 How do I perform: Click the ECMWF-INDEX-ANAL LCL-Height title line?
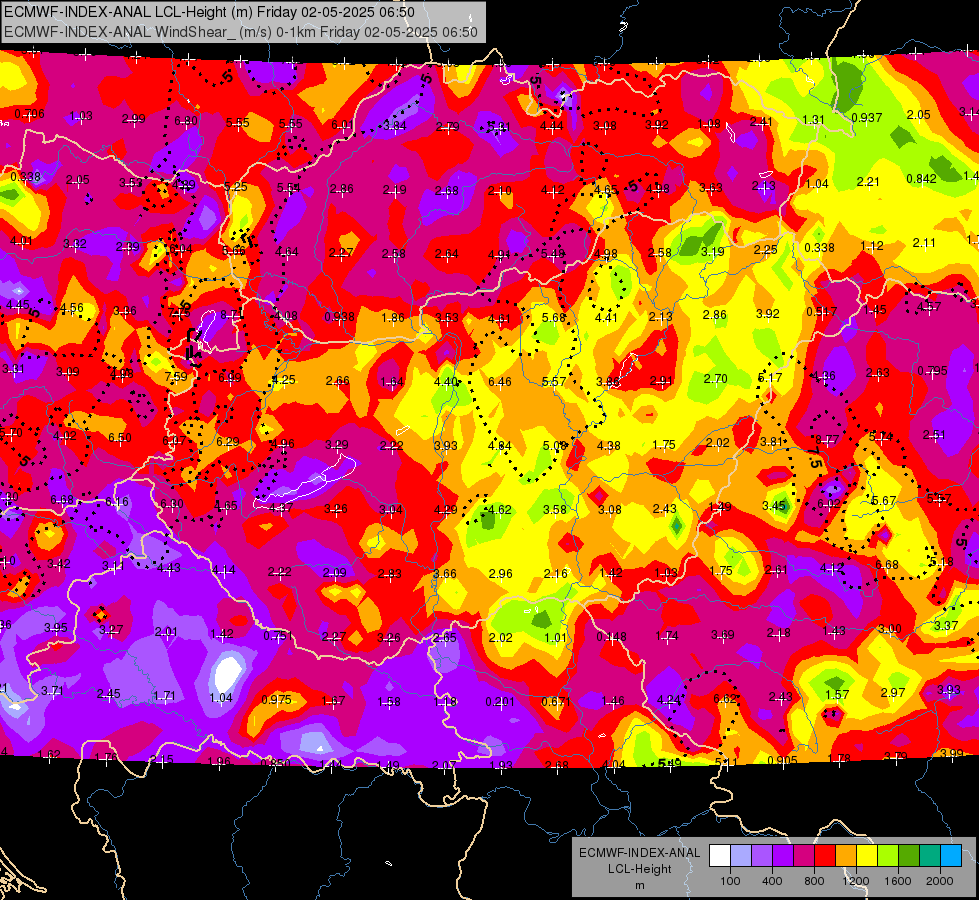click(x=209, y=12)
